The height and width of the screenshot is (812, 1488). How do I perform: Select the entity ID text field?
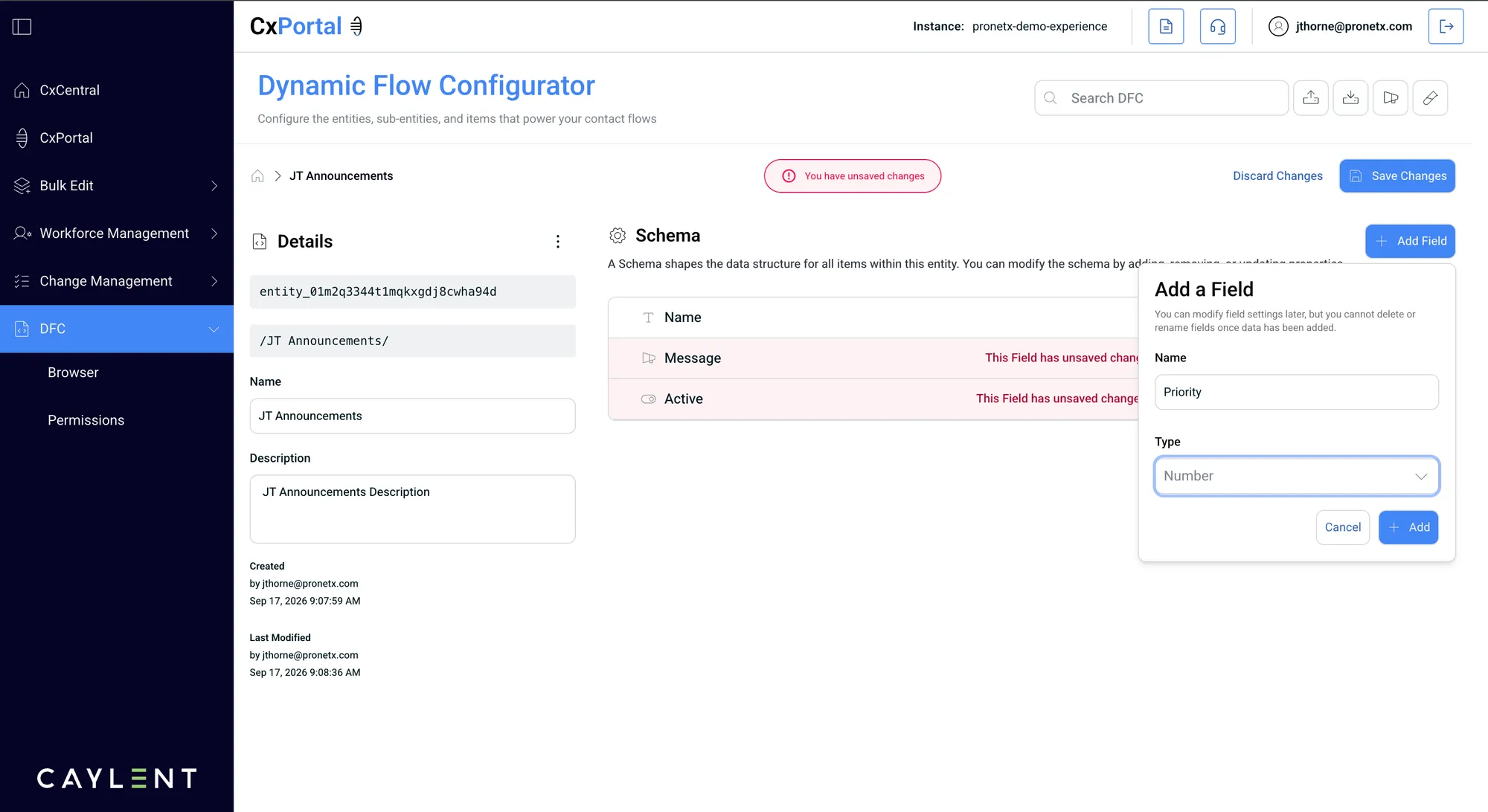tap(413, 291)
